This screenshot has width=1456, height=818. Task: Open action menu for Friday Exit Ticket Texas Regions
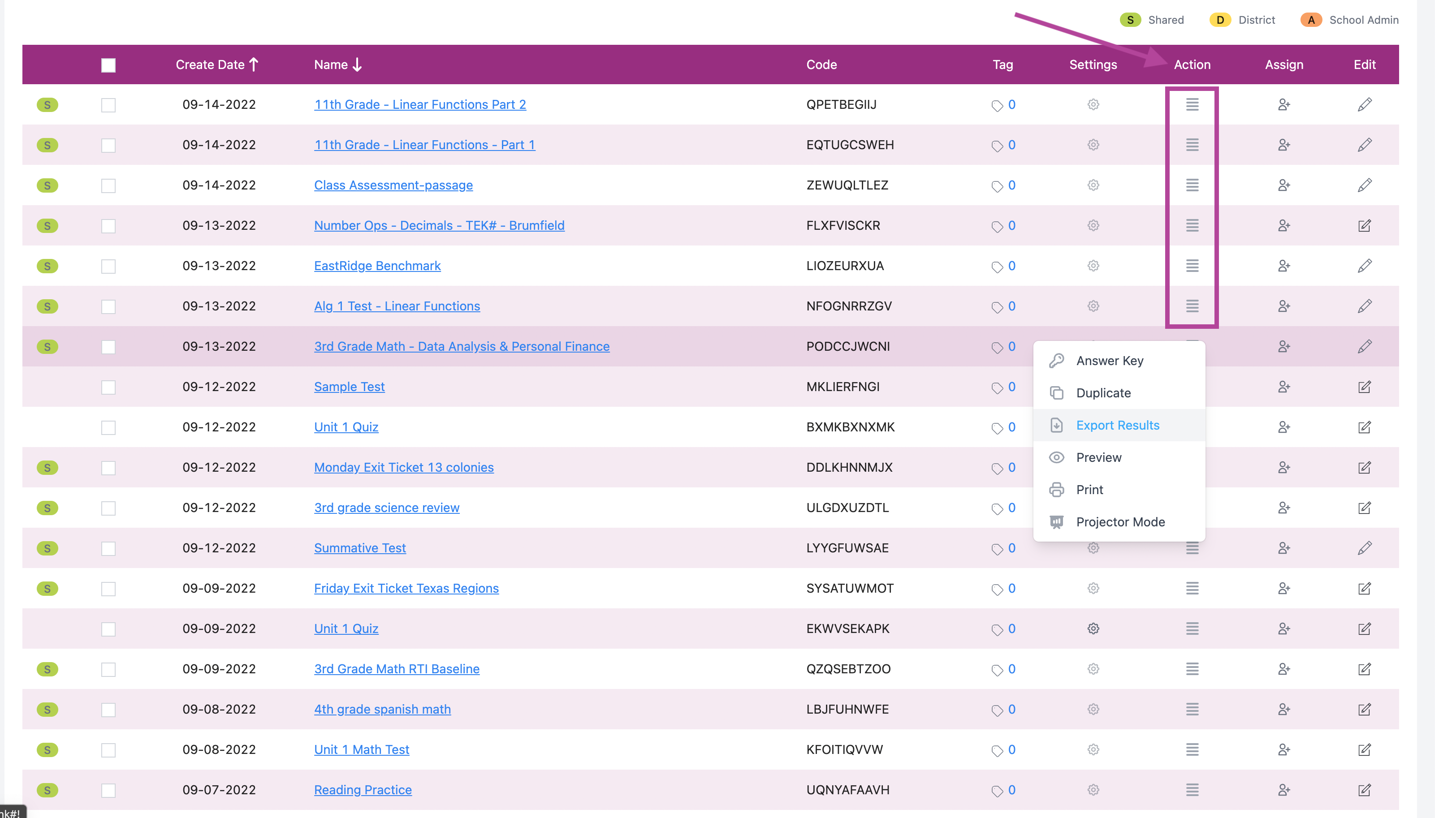point(1192,588)
